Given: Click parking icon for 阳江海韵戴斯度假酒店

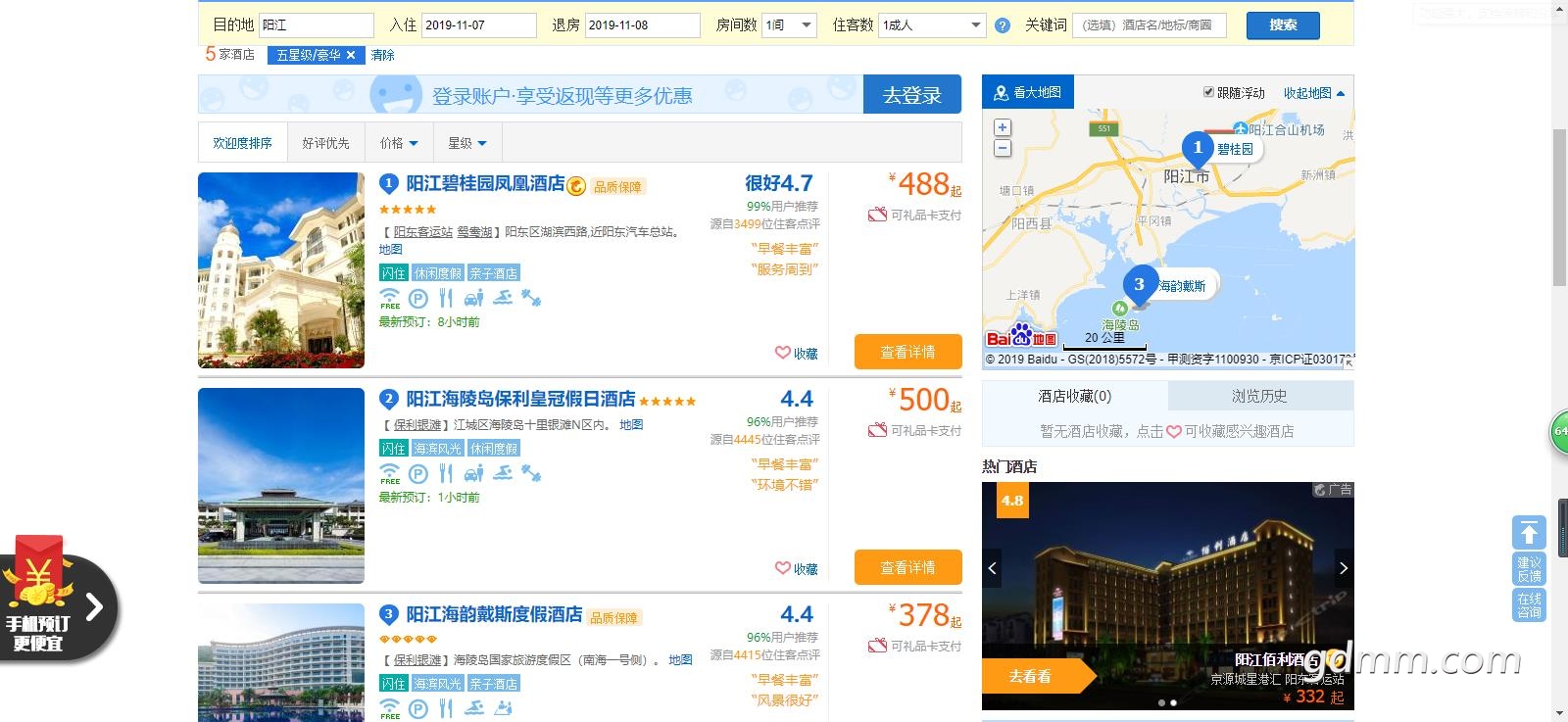Looking at the screenshot, I should pyautogui.click(x=417, y=708).
